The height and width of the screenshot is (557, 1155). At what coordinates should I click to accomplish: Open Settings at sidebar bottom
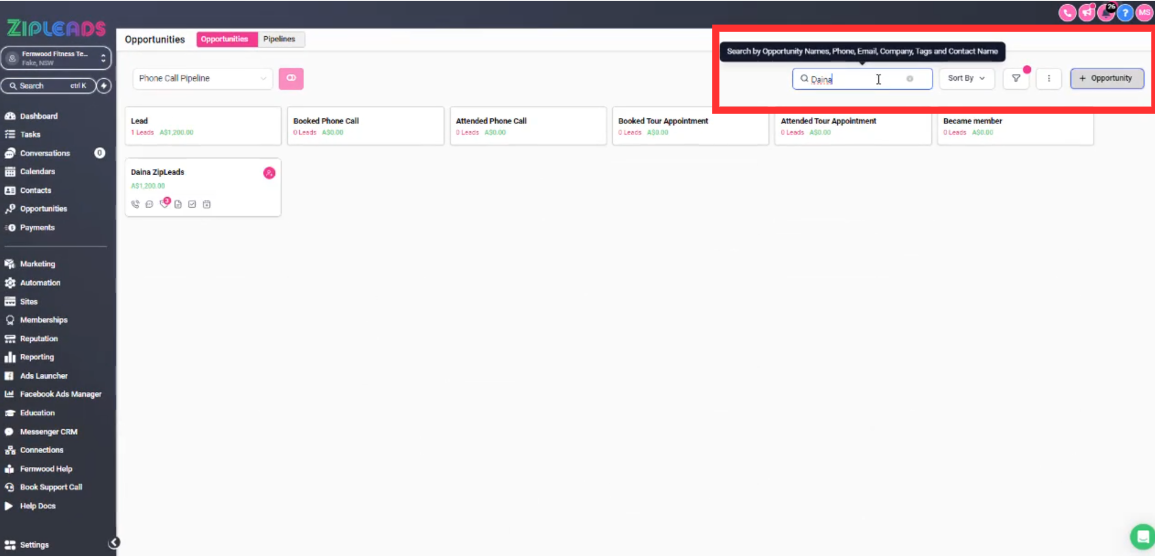(35, 545)
